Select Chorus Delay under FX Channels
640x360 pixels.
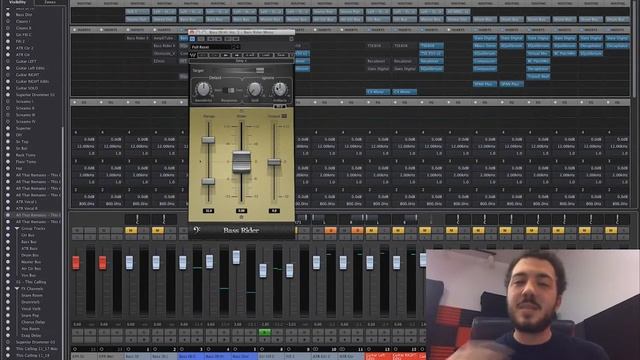[33, 322]
